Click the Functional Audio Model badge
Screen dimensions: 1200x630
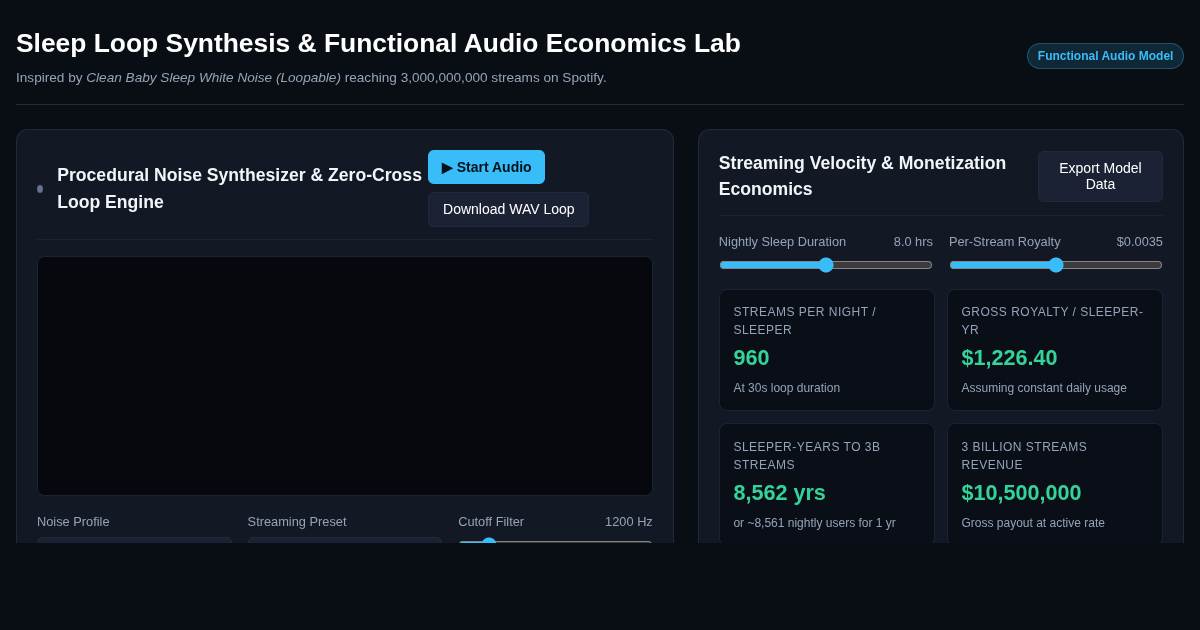pyautogui.click(x=1105, y=56)
